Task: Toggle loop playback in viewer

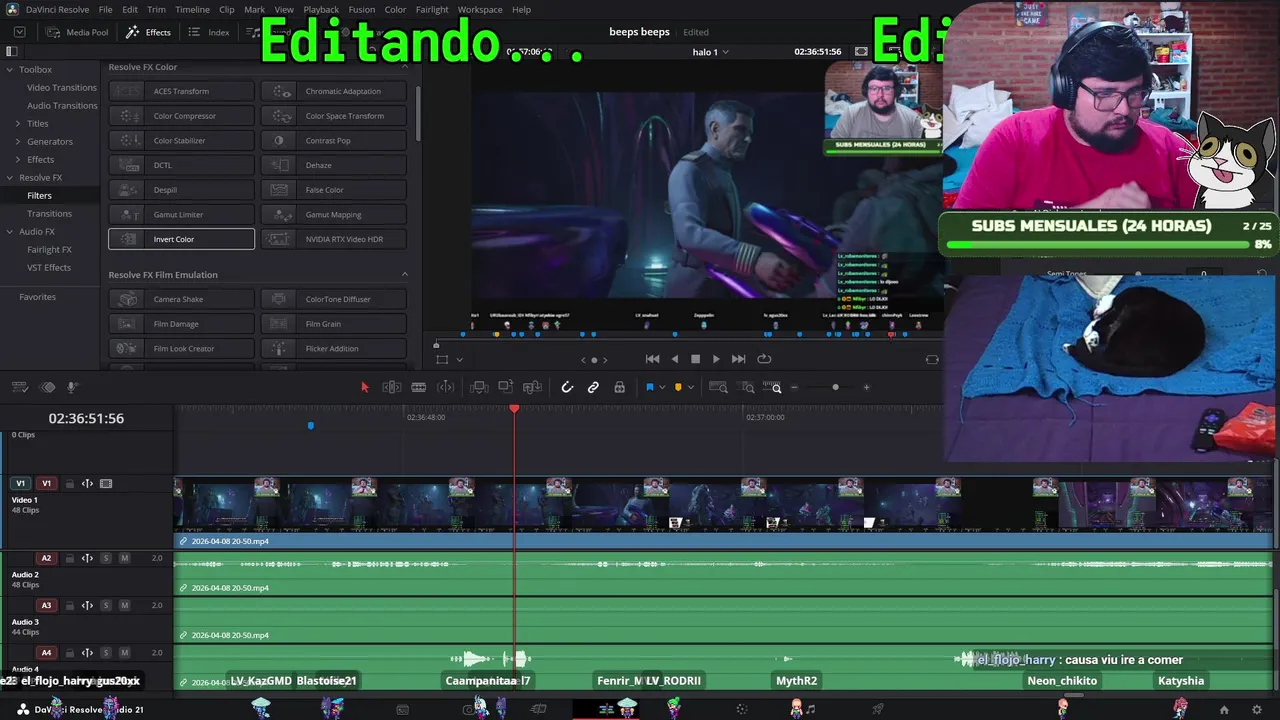Action: tap(765, 359)
